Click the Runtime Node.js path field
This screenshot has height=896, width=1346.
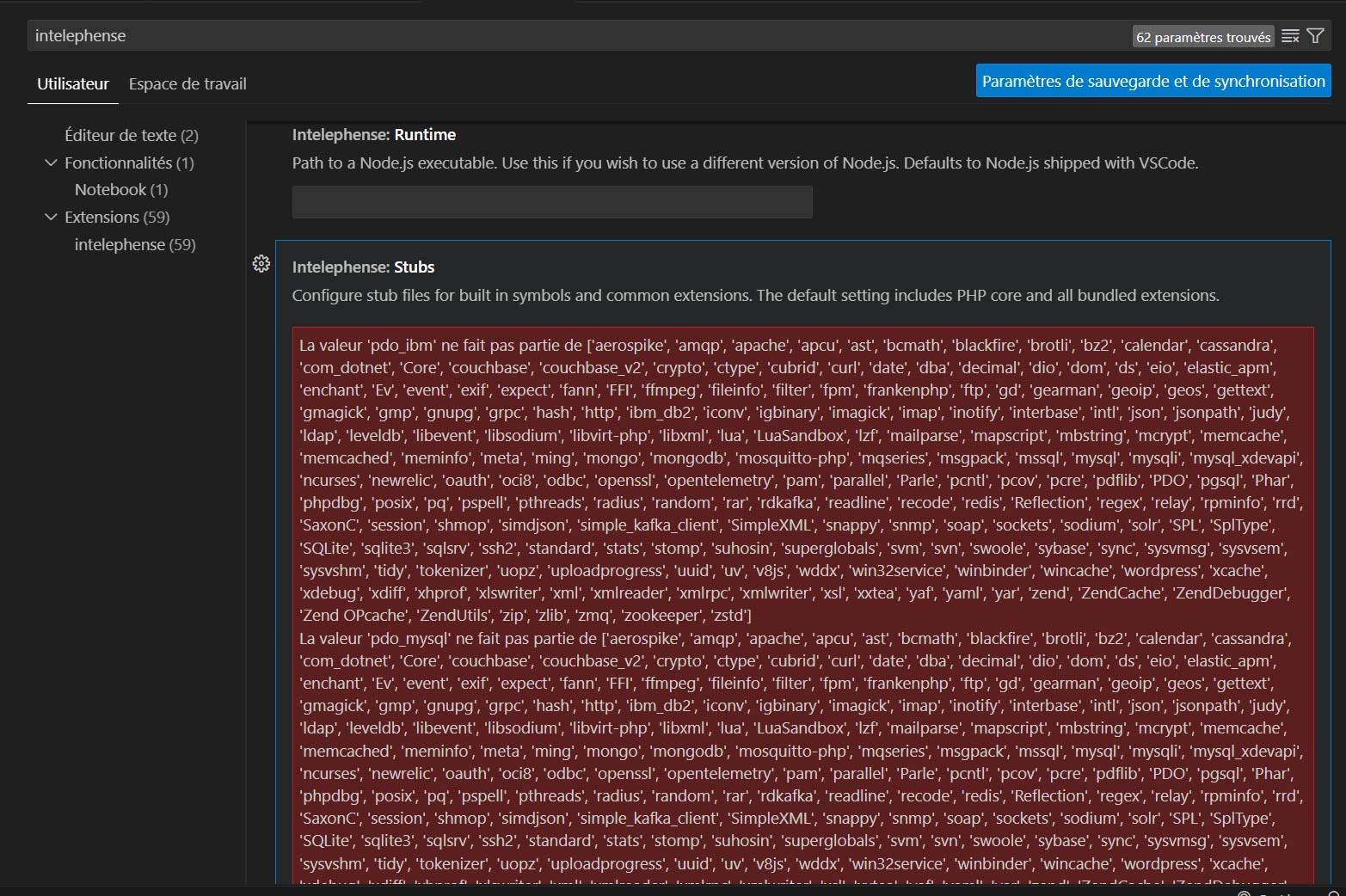pyautogui.click(x=552, y=202)
